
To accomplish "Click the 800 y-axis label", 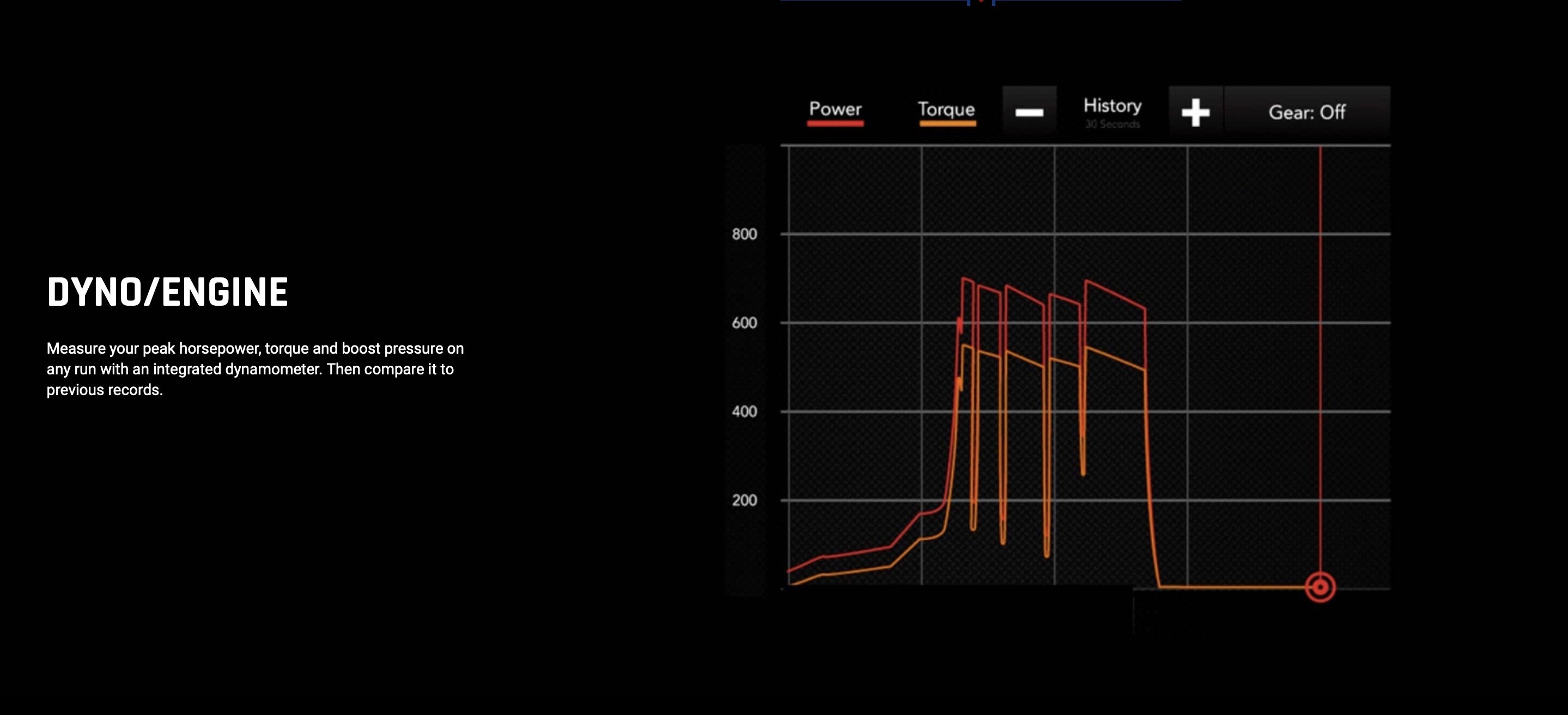I will (744, 234).
